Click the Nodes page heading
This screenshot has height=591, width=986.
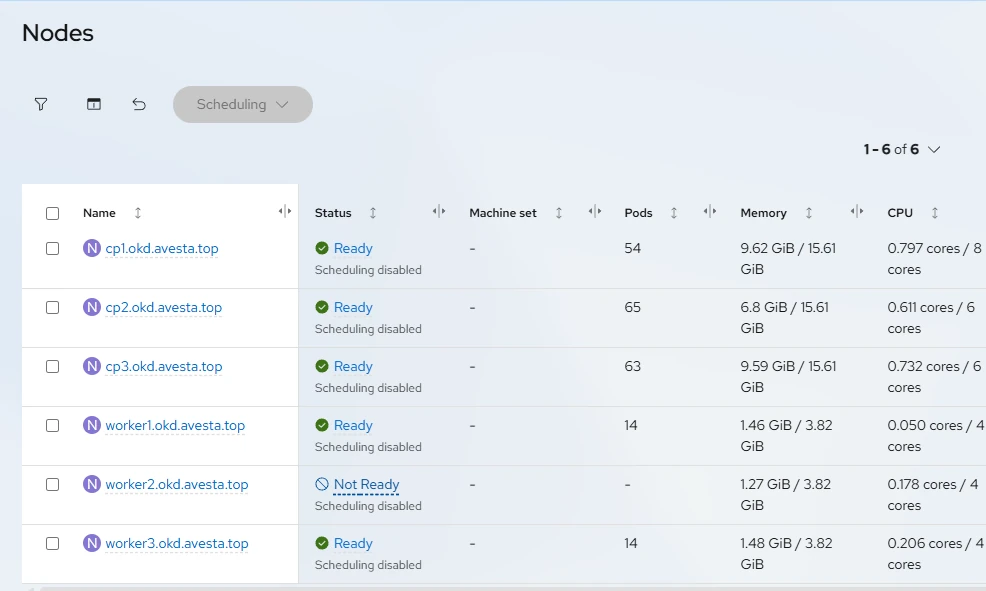pos(58,33)
